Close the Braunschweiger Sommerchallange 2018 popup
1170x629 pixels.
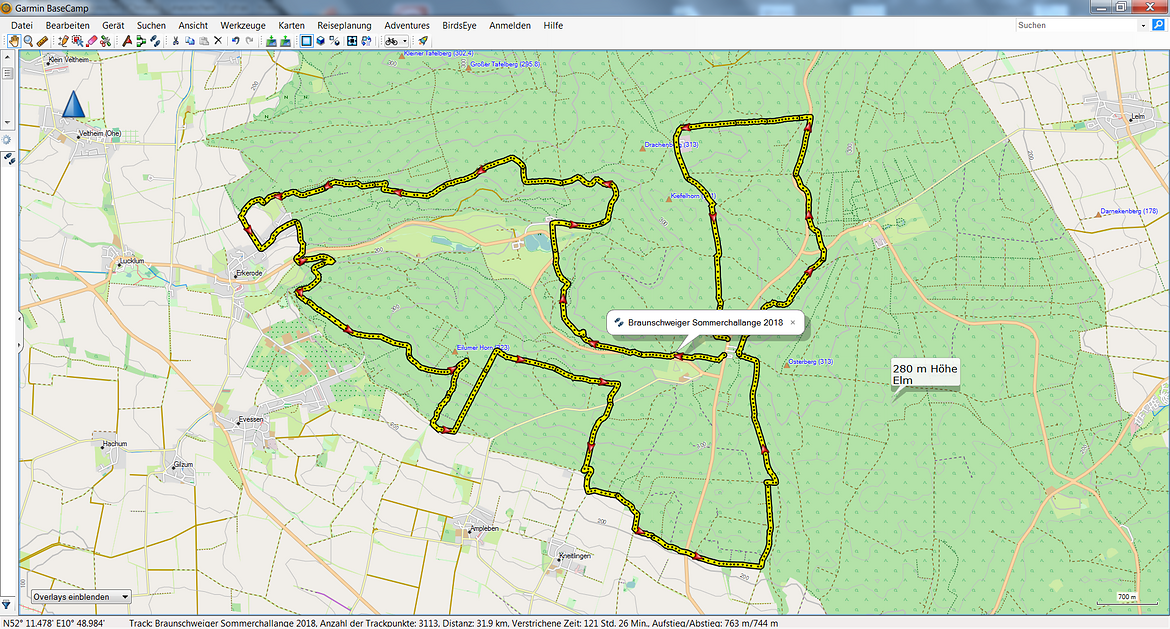point(792,323)
